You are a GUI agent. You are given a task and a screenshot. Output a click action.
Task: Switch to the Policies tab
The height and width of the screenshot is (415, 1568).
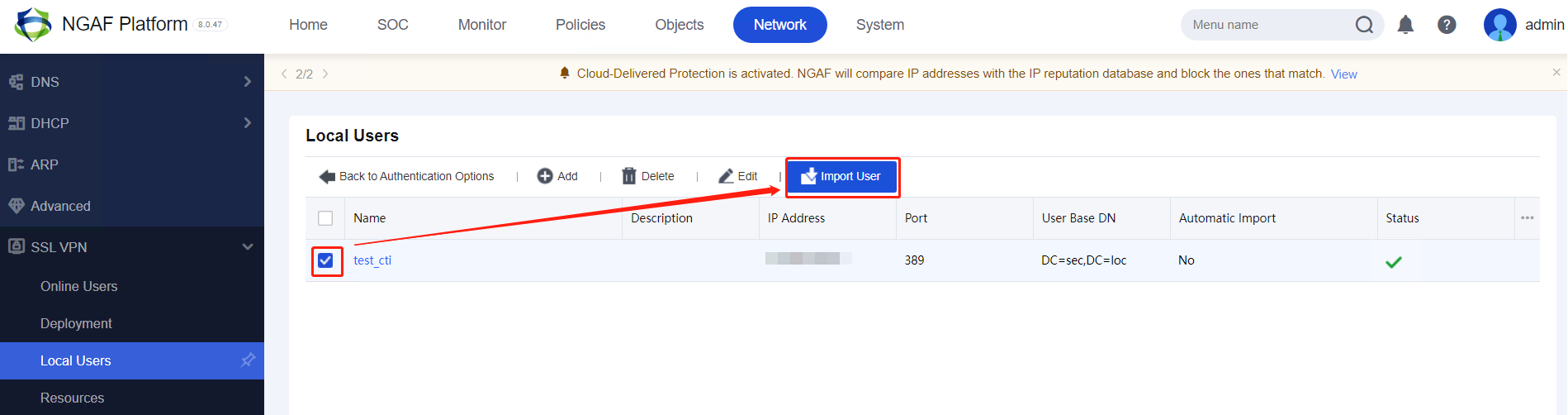point(580,25)
